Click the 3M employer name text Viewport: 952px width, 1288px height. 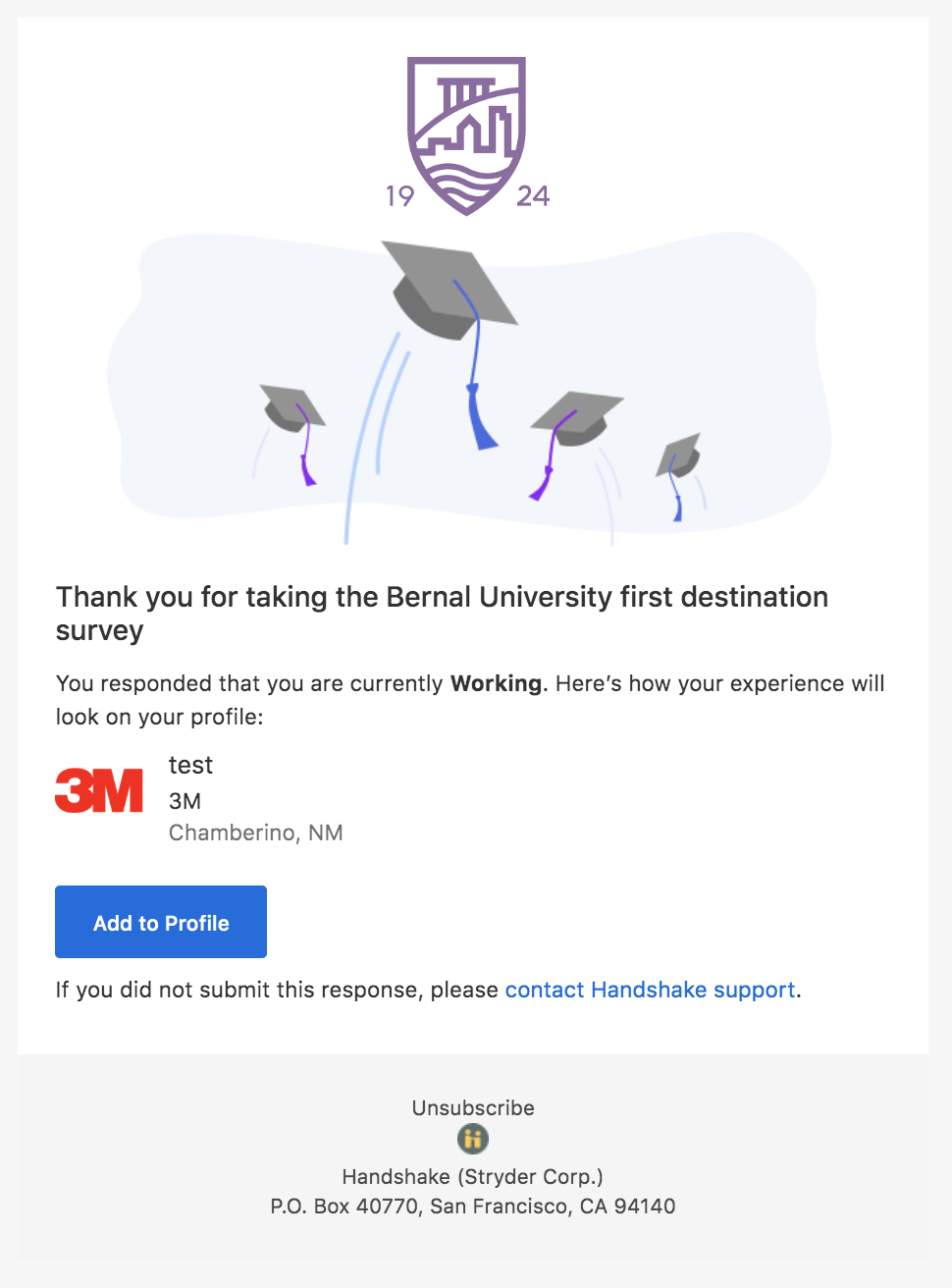coord(185,801)
